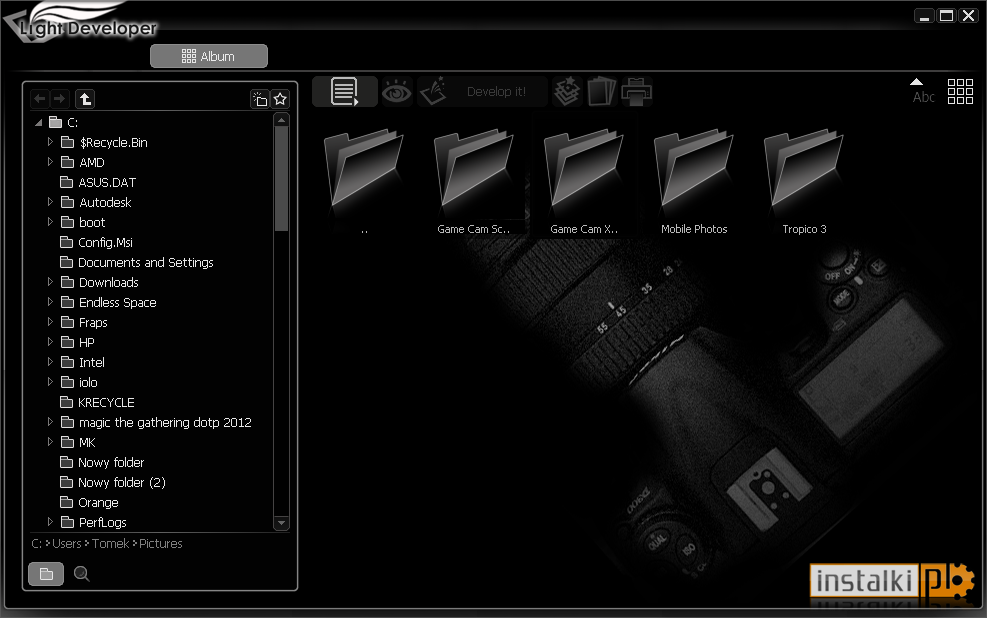Select the iolo folder in tree
This screenshot has height=618, width=987.
[79, 382]
